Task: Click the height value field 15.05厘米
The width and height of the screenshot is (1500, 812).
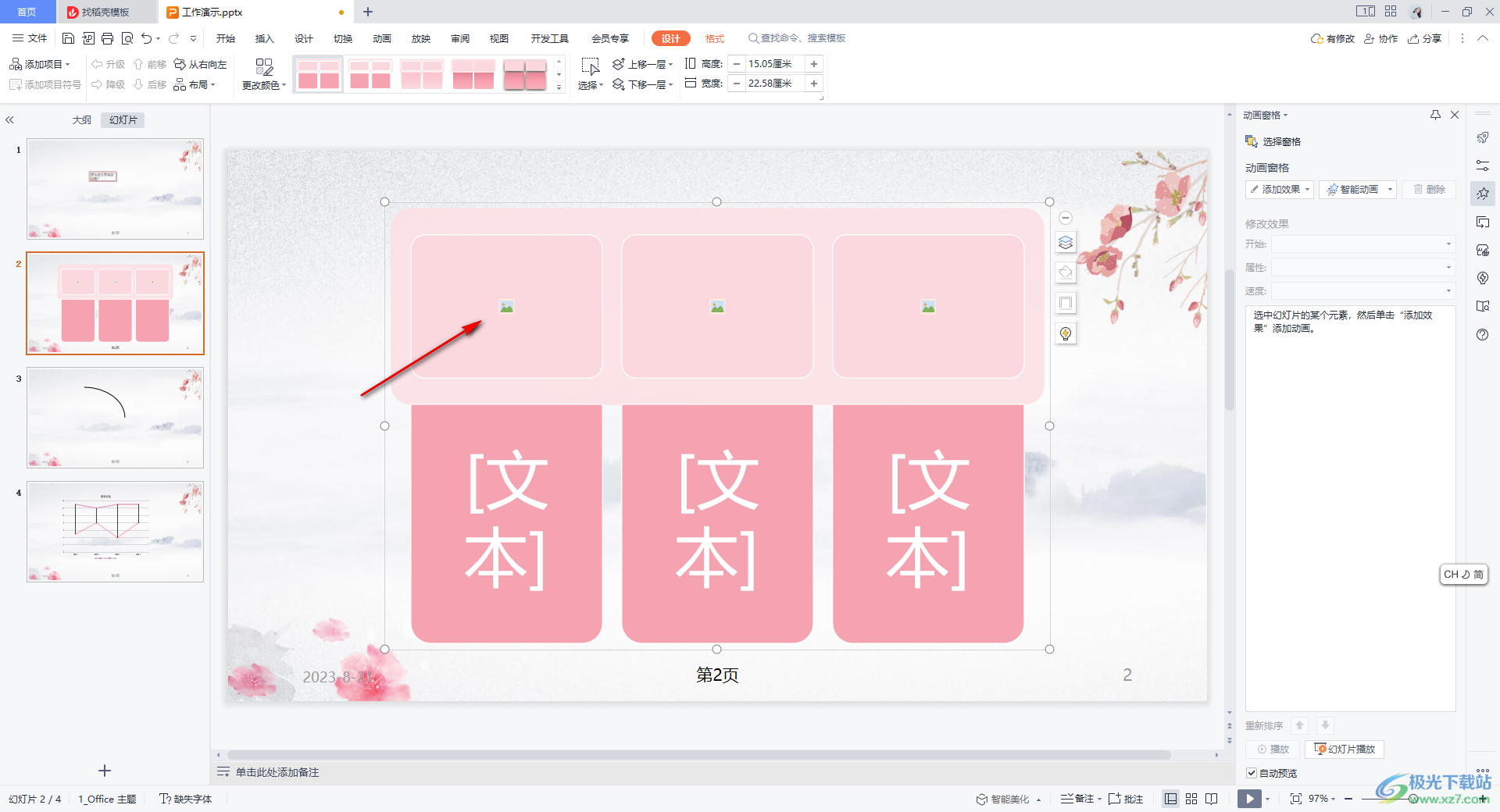Action: click(x=774, y=64)
